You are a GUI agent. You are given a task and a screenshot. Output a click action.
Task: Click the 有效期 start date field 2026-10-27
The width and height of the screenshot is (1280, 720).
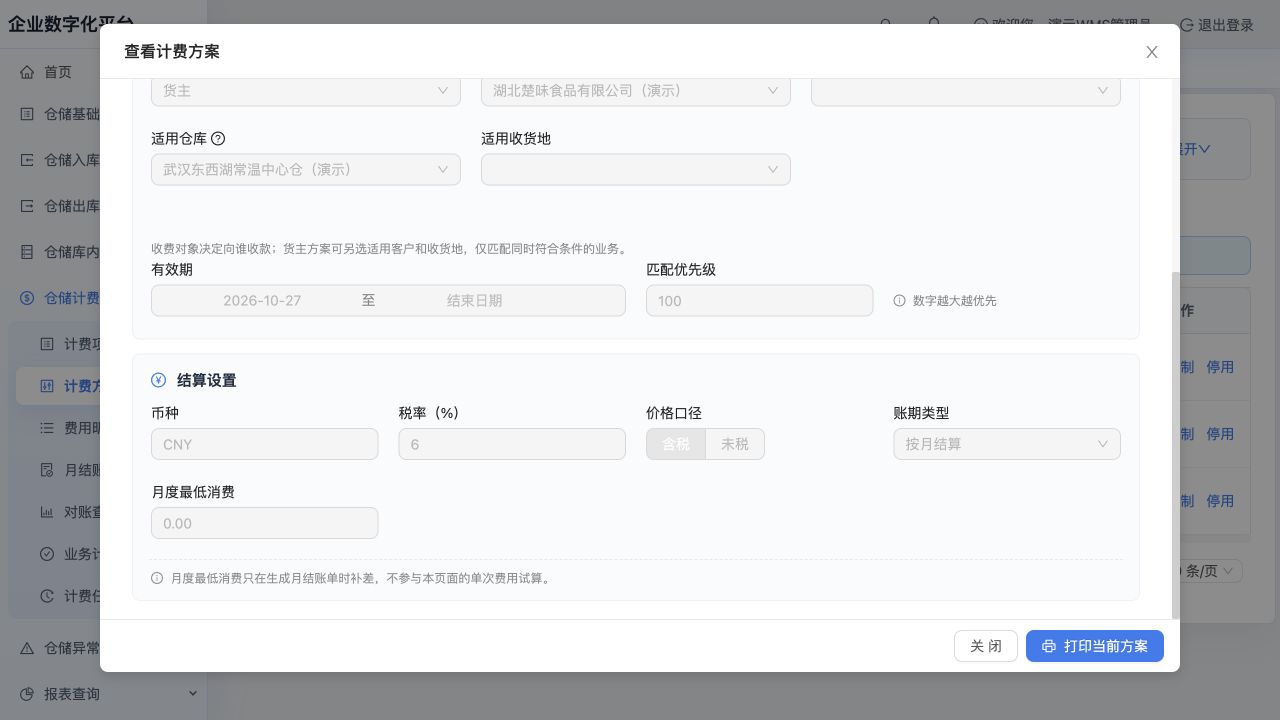point(262,300)
